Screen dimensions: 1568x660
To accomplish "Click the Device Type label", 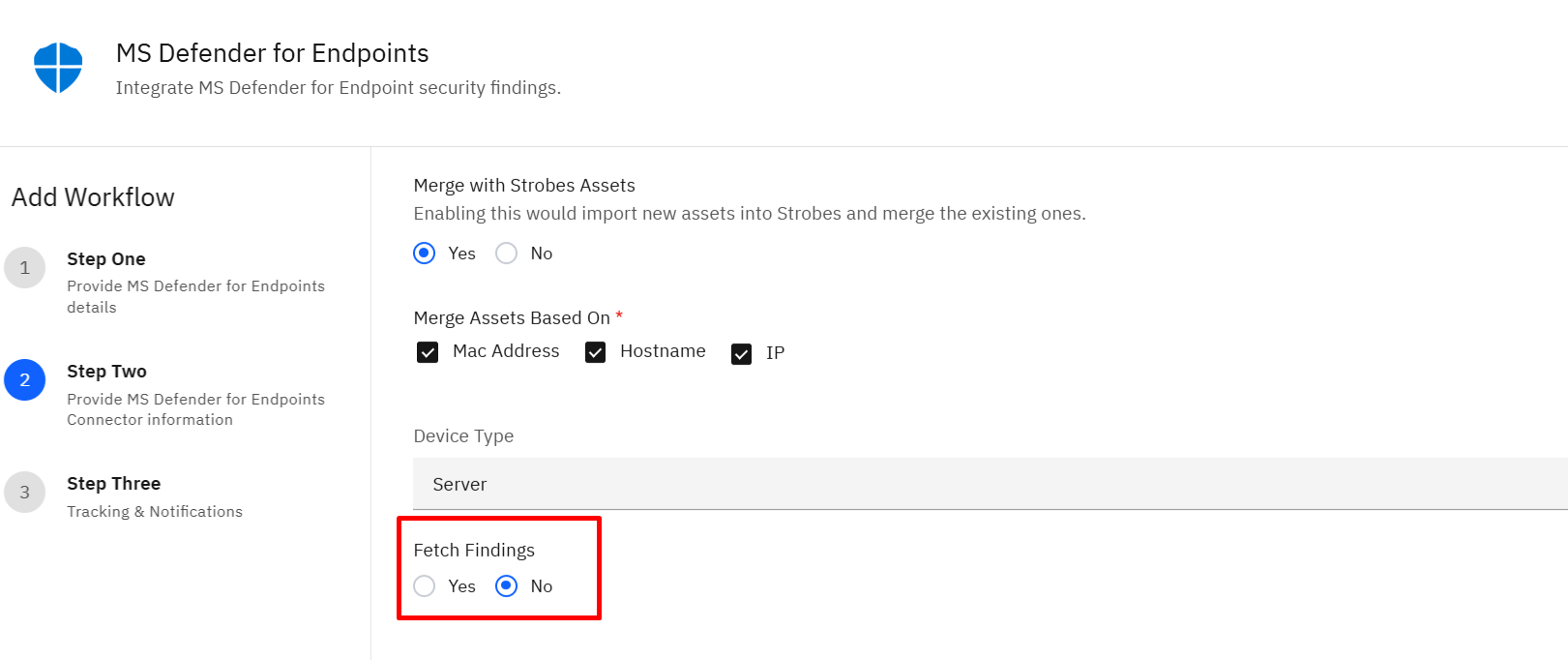I will (x=463, y=436).
